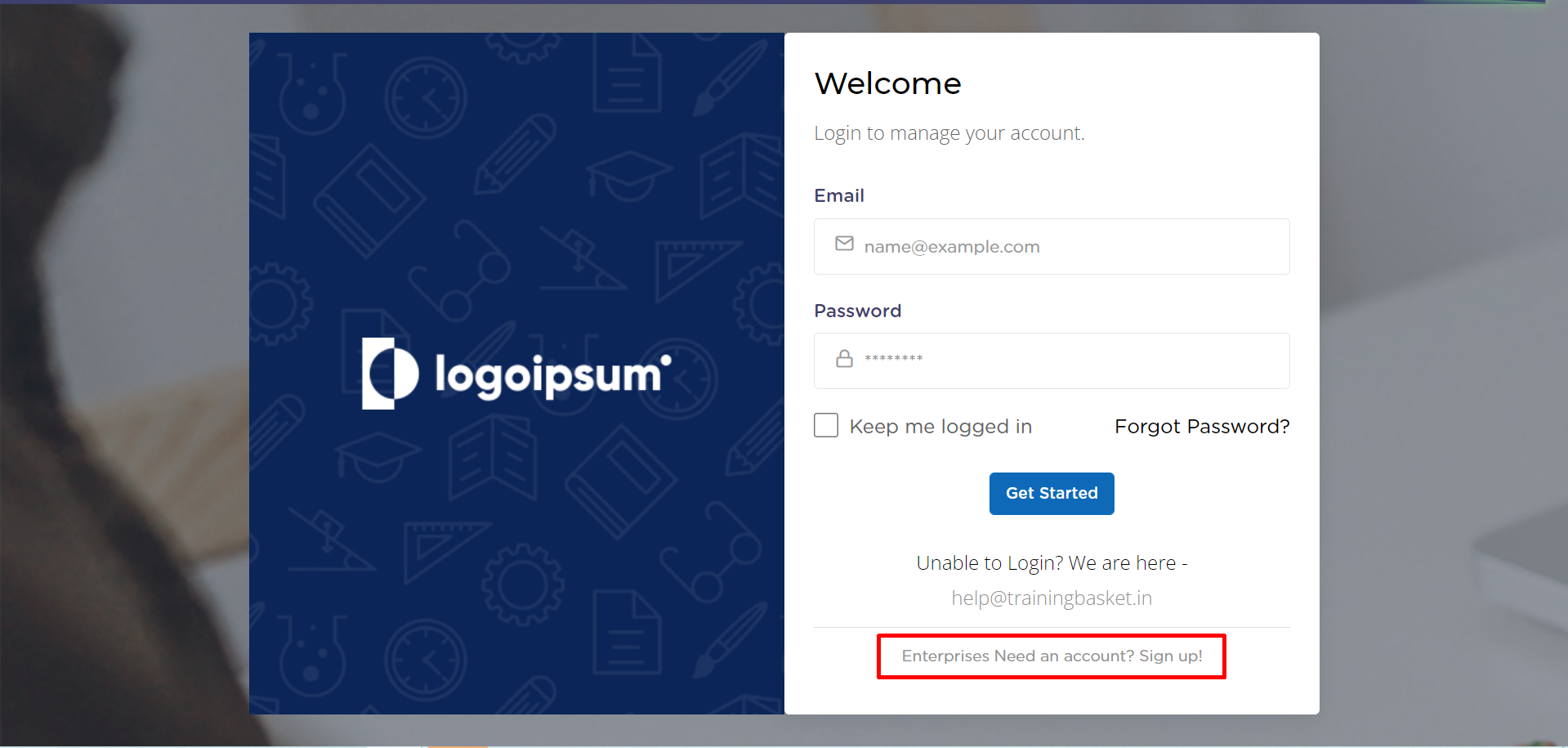Click the envelope icon in the Email field
The width and height of the screenshot is (1568, 748).
tap(844, 244)
